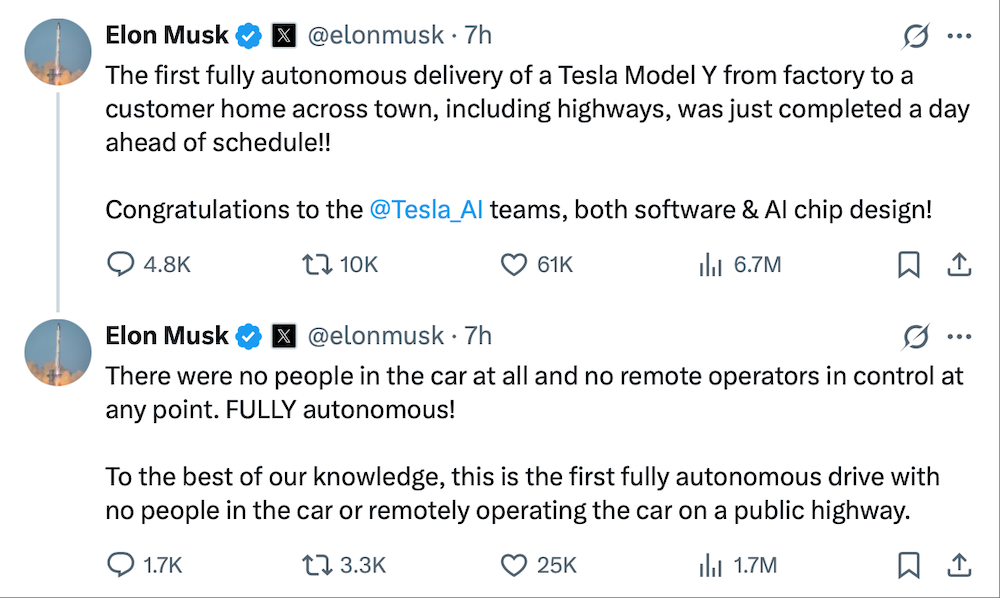Image resolution: width=1000 pixels, height=598 pixels.
Task: Like the first tweet with 61K likes
Action: 513,264
